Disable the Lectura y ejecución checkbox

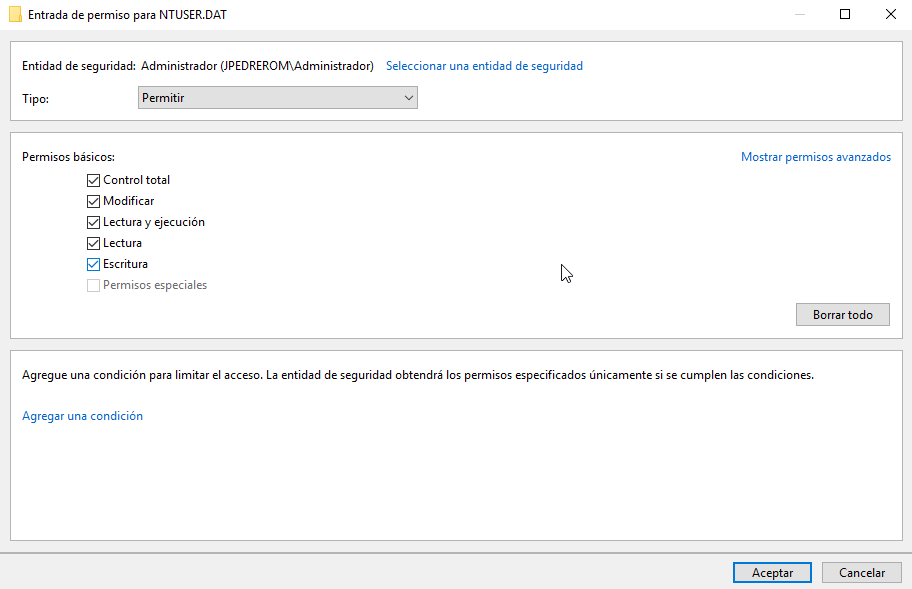(94, 223)
